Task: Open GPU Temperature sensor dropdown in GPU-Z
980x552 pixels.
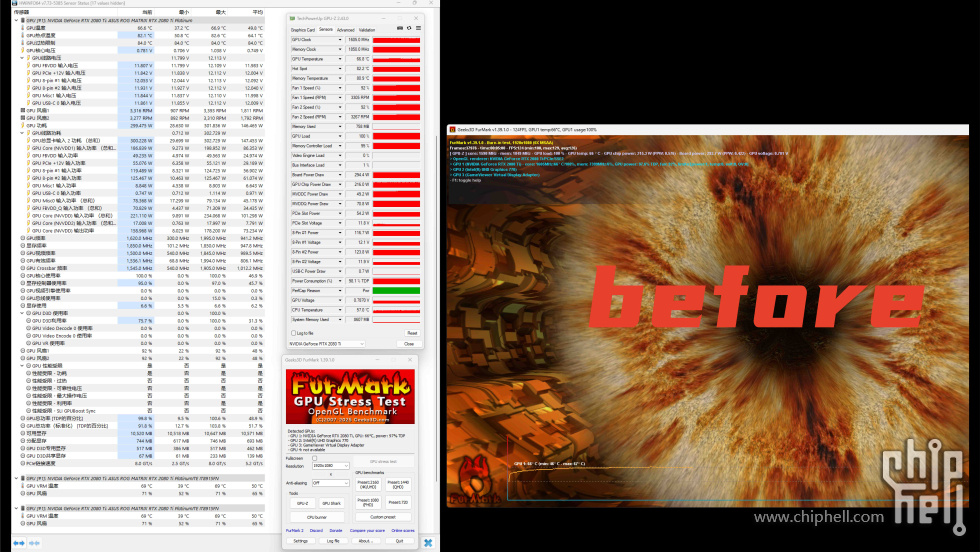Action: click(340, 59)
